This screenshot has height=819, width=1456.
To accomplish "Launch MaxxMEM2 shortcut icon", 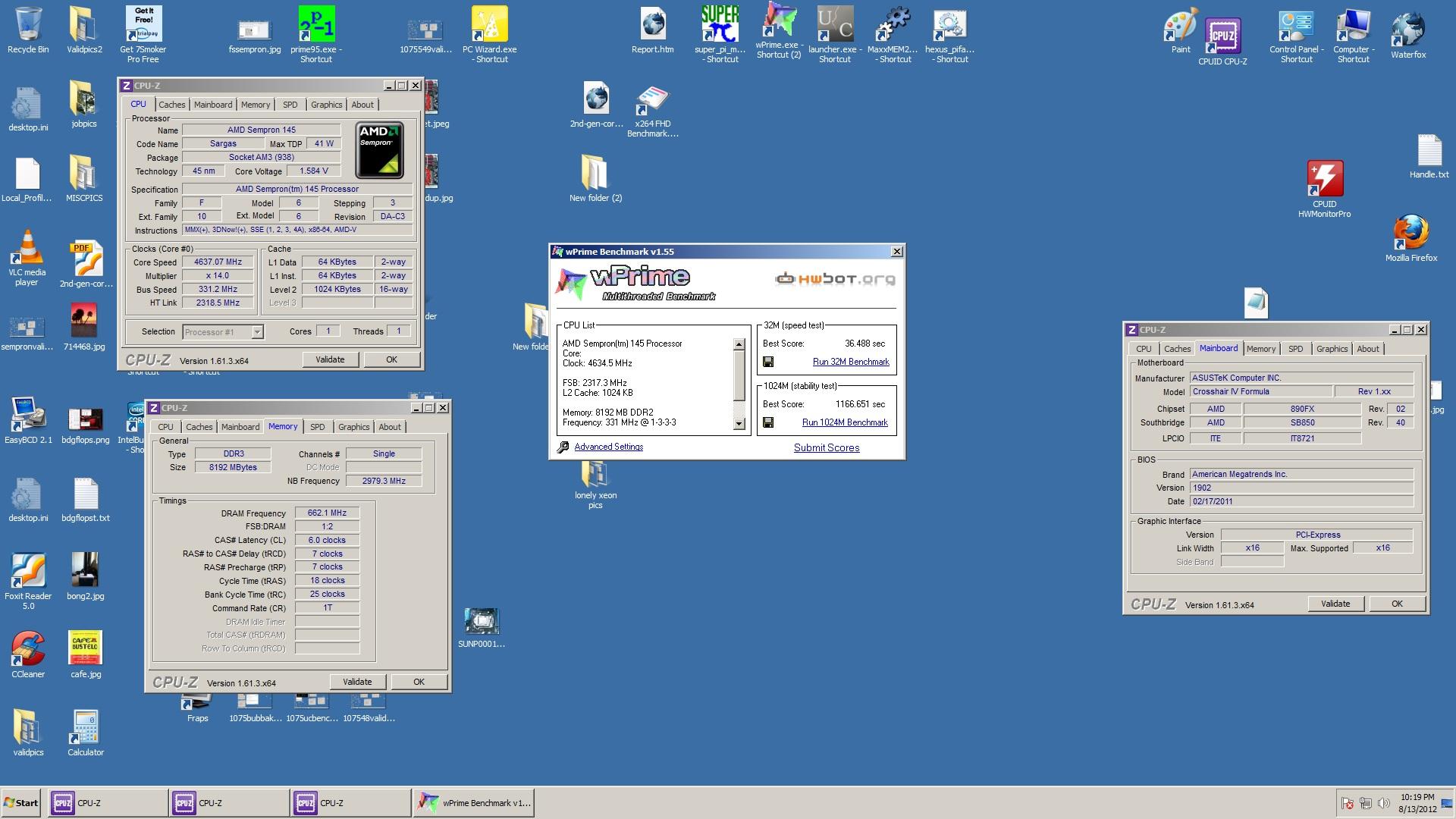I will [893, 33].
